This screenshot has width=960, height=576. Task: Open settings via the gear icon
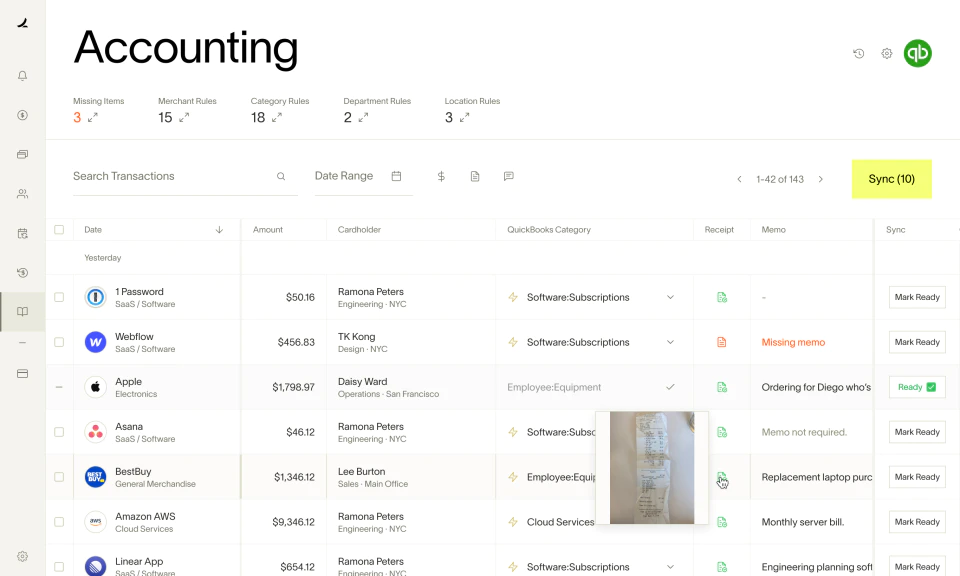[886, 54]
